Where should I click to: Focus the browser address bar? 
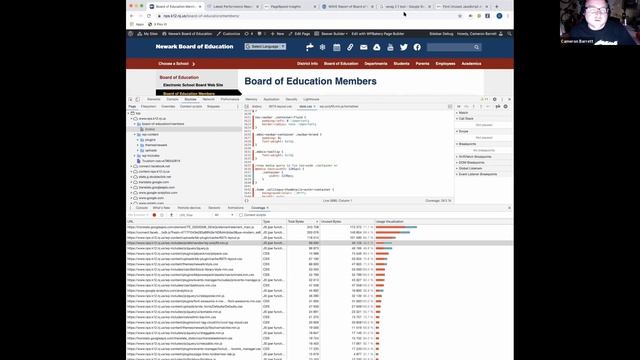click(x=306, y=16)
